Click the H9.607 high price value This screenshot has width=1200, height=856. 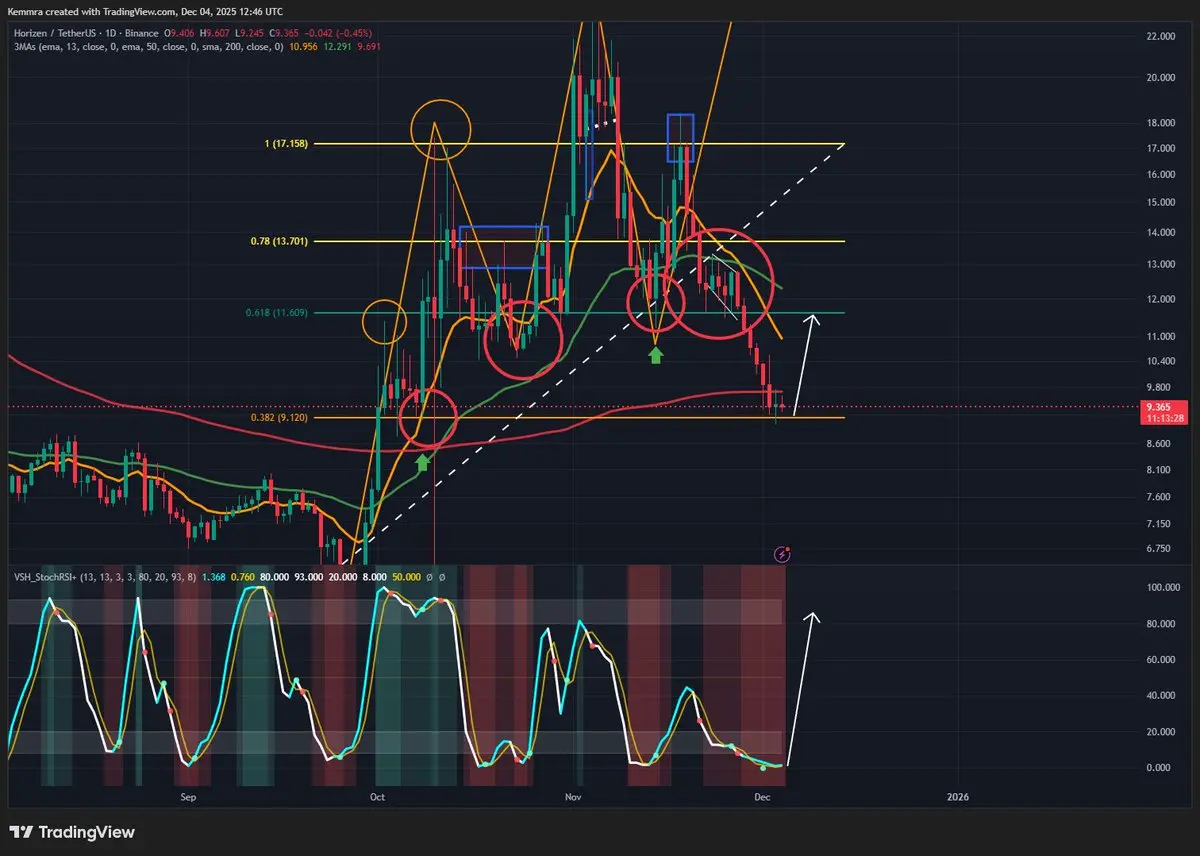216,33
